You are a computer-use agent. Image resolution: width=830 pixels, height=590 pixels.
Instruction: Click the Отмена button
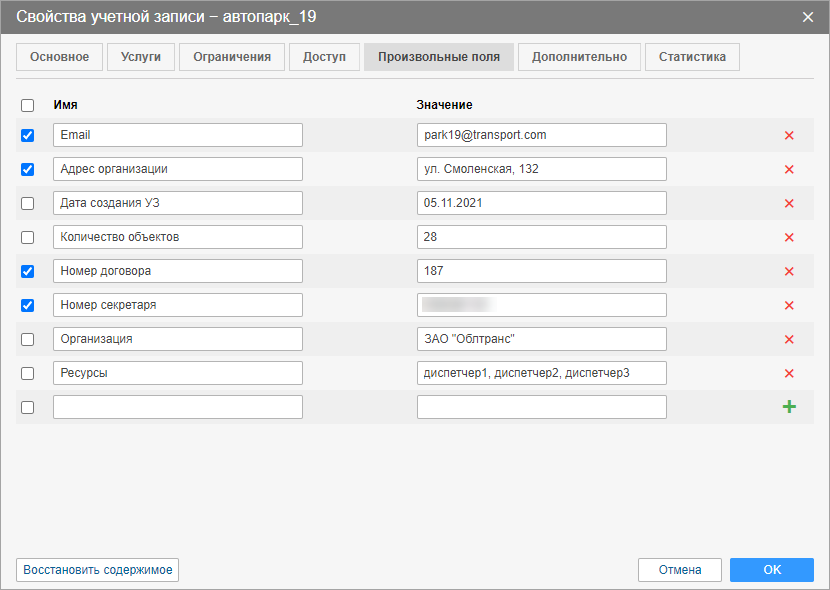point(680,570)
